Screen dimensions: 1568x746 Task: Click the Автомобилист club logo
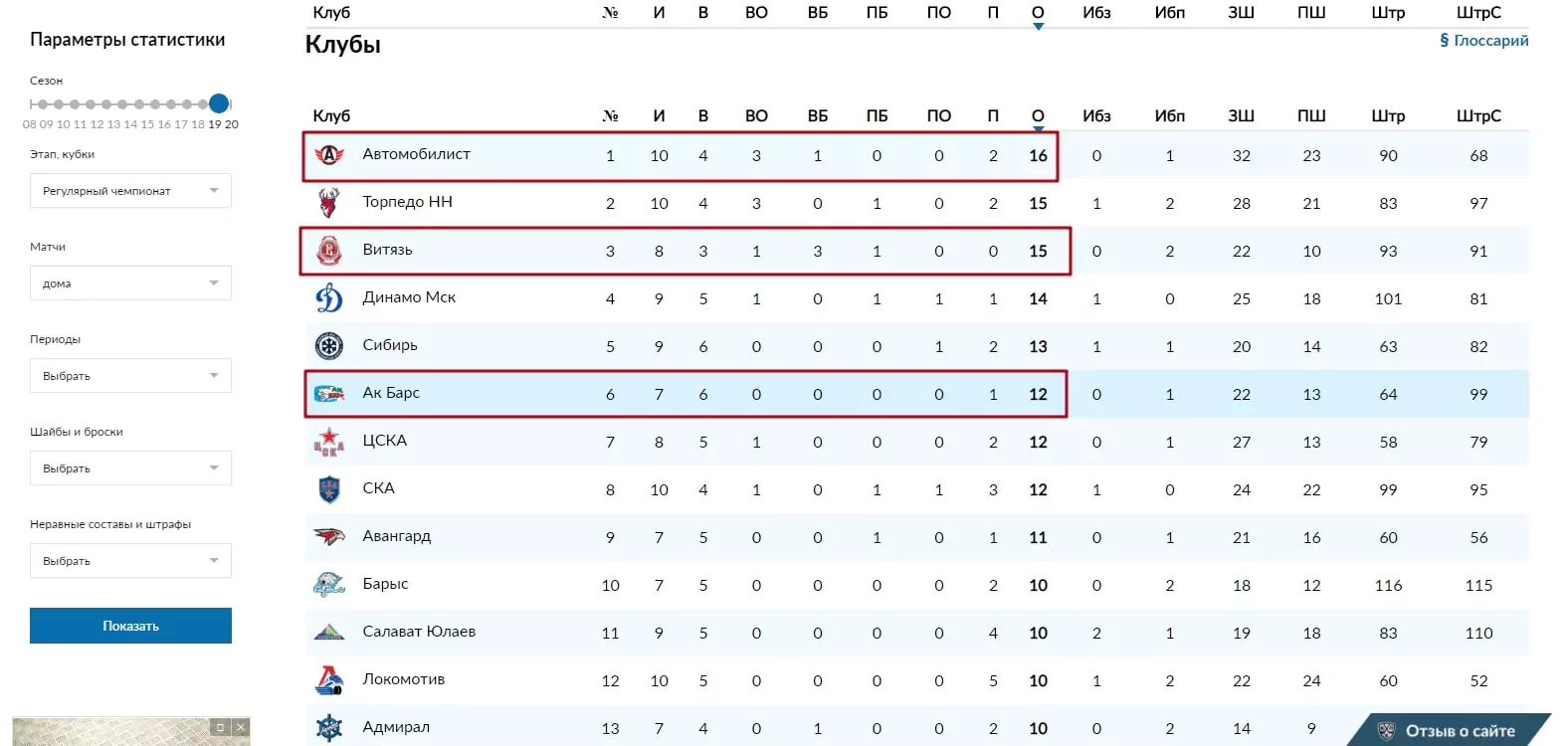329,155
